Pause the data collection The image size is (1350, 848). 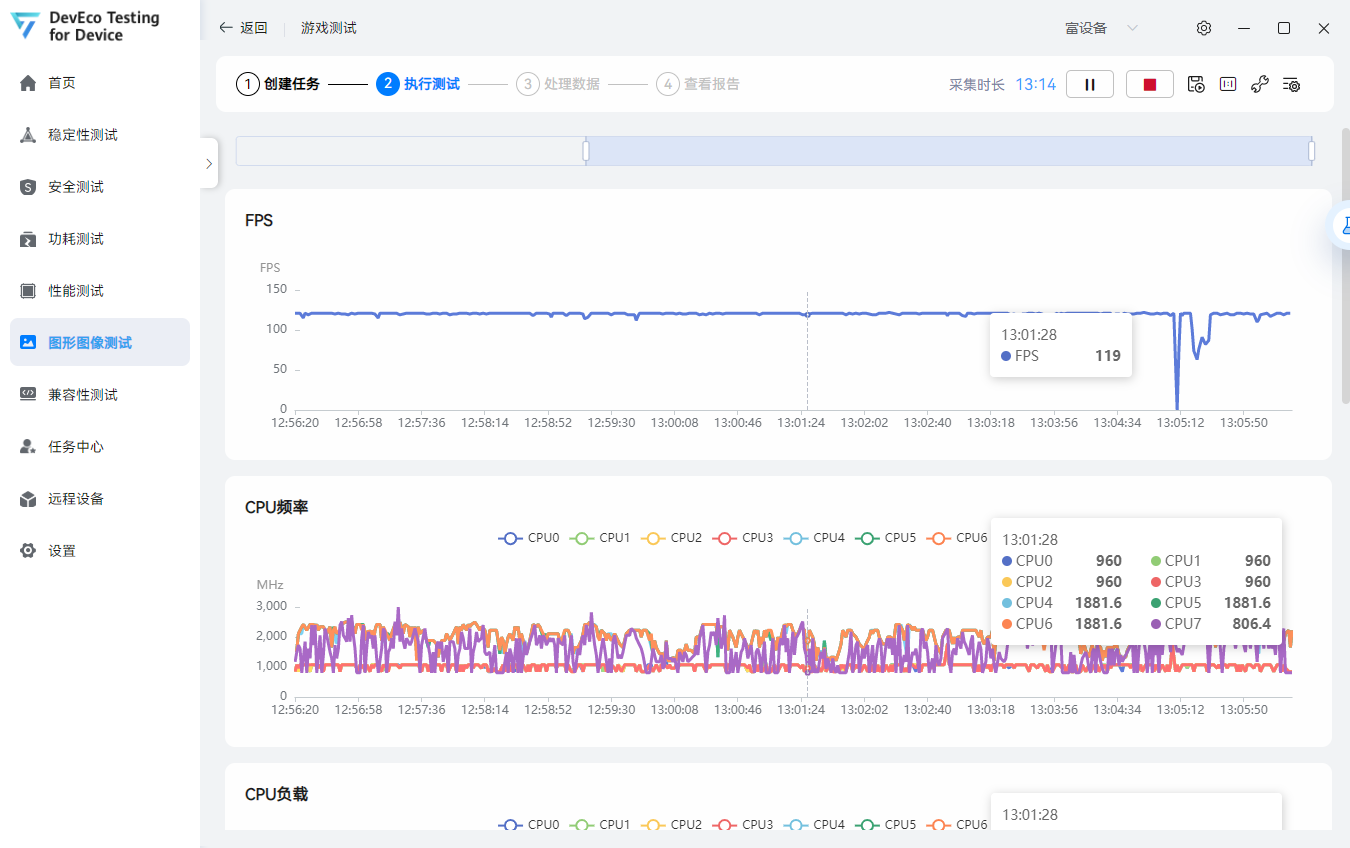coord(1090,84)
